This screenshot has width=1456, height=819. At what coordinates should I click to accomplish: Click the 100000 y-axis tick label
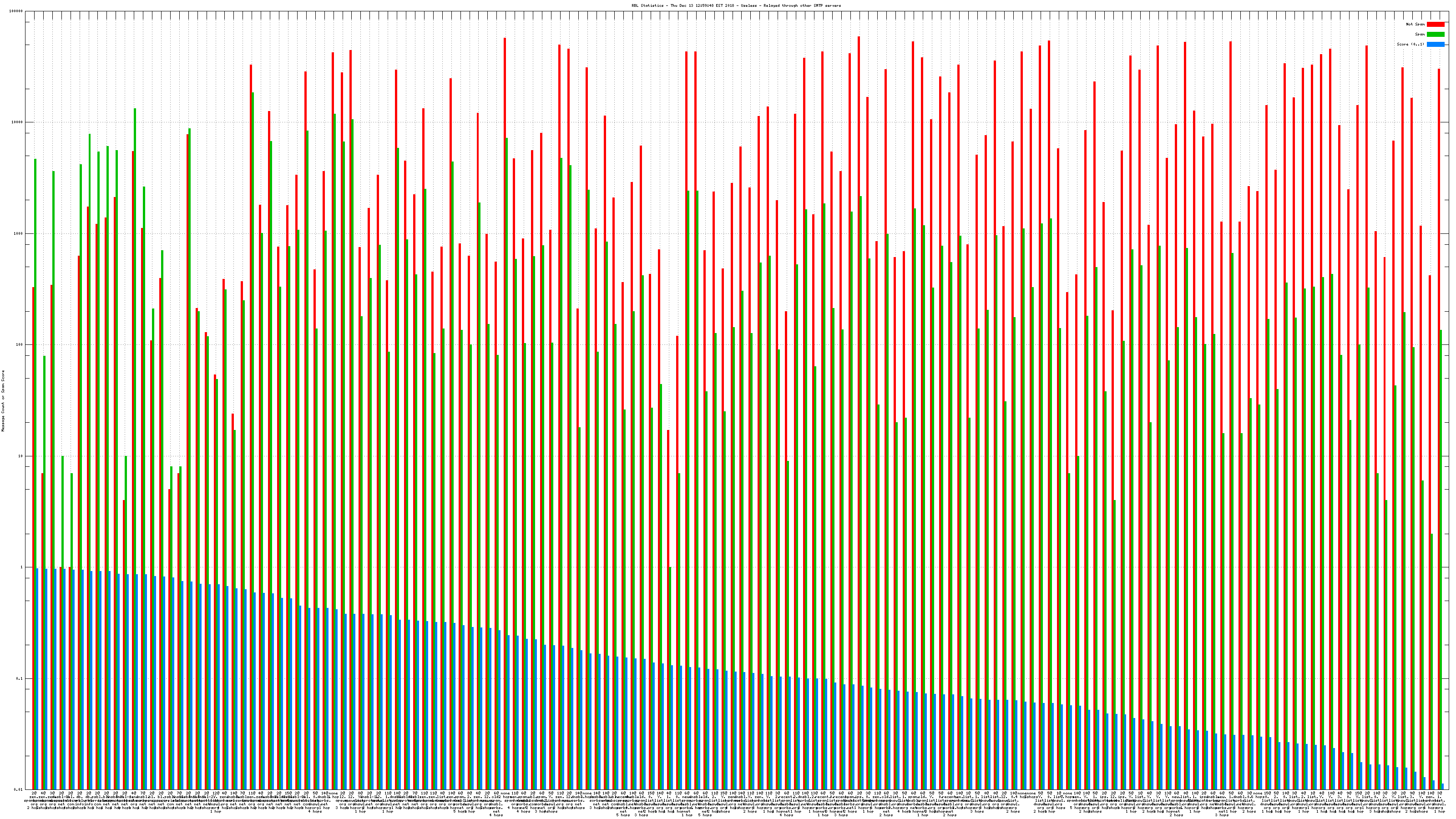coord(16,11)
